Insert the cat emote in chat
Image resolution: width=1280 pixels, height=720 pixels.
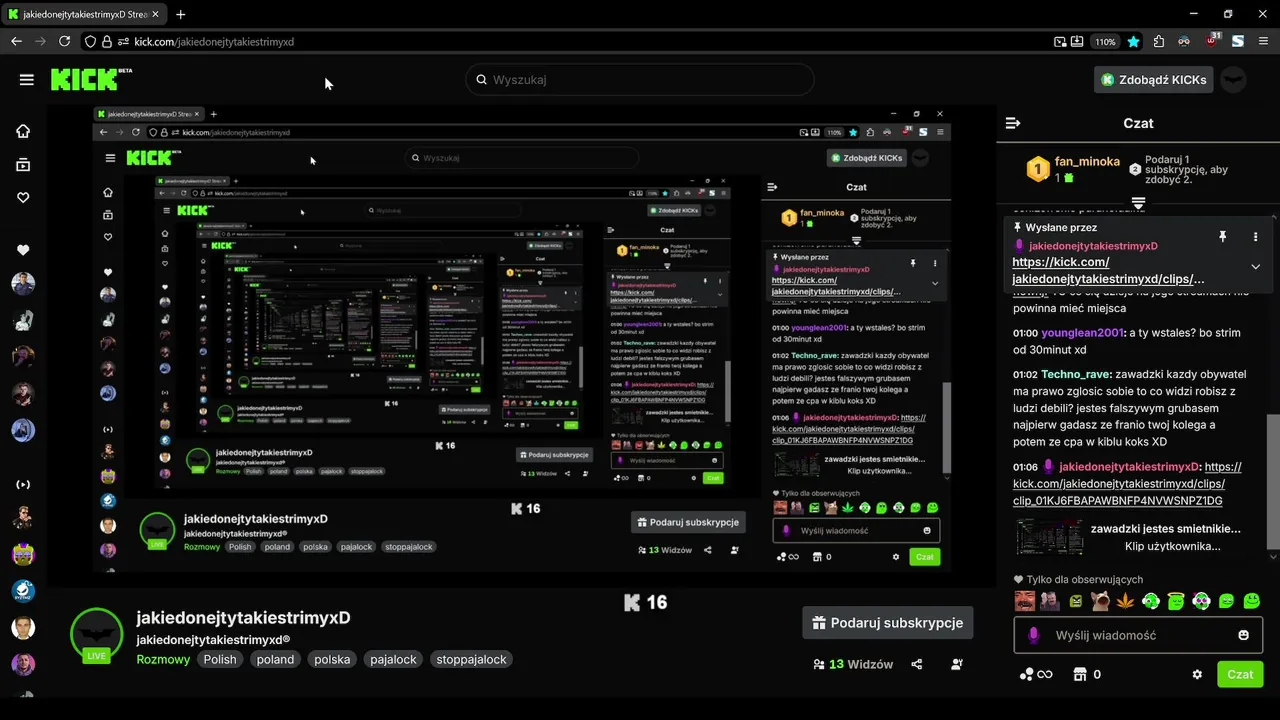[x=1100, y=601]
